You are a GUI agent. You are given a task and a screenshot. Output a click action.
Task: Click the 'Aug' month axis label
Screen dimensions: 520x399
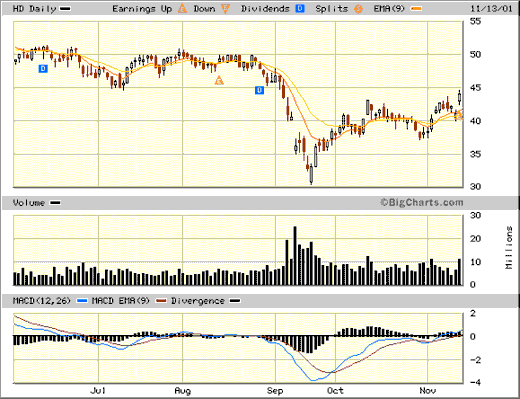point(183,391)
